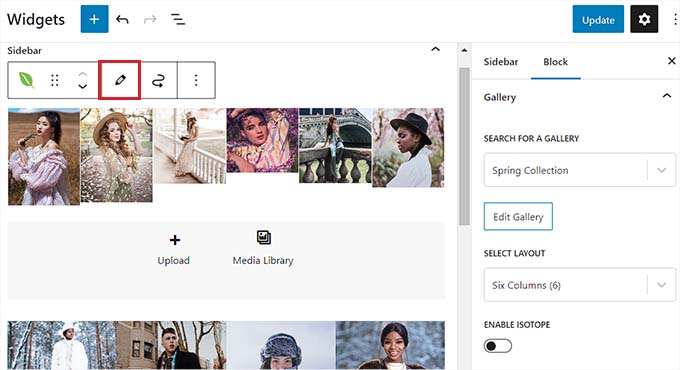Switch to the Block tab
Screen dimensions: 680x370
[556, 62]
